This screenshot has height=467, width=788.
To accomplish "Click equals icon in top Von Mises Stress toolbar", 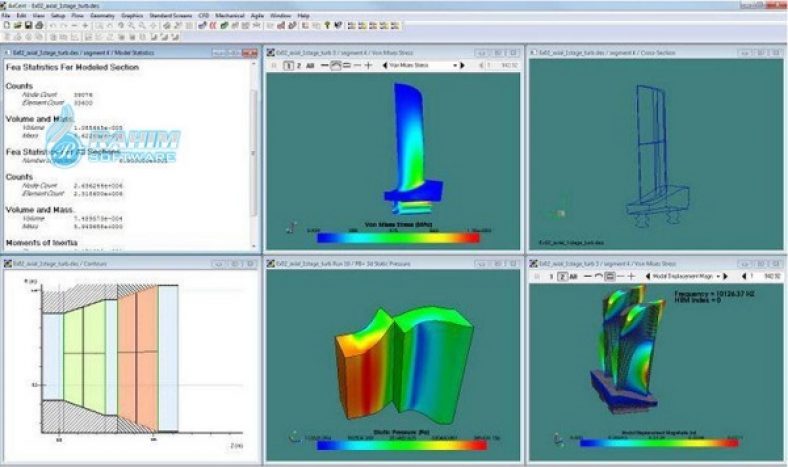I will pos(347,65).
